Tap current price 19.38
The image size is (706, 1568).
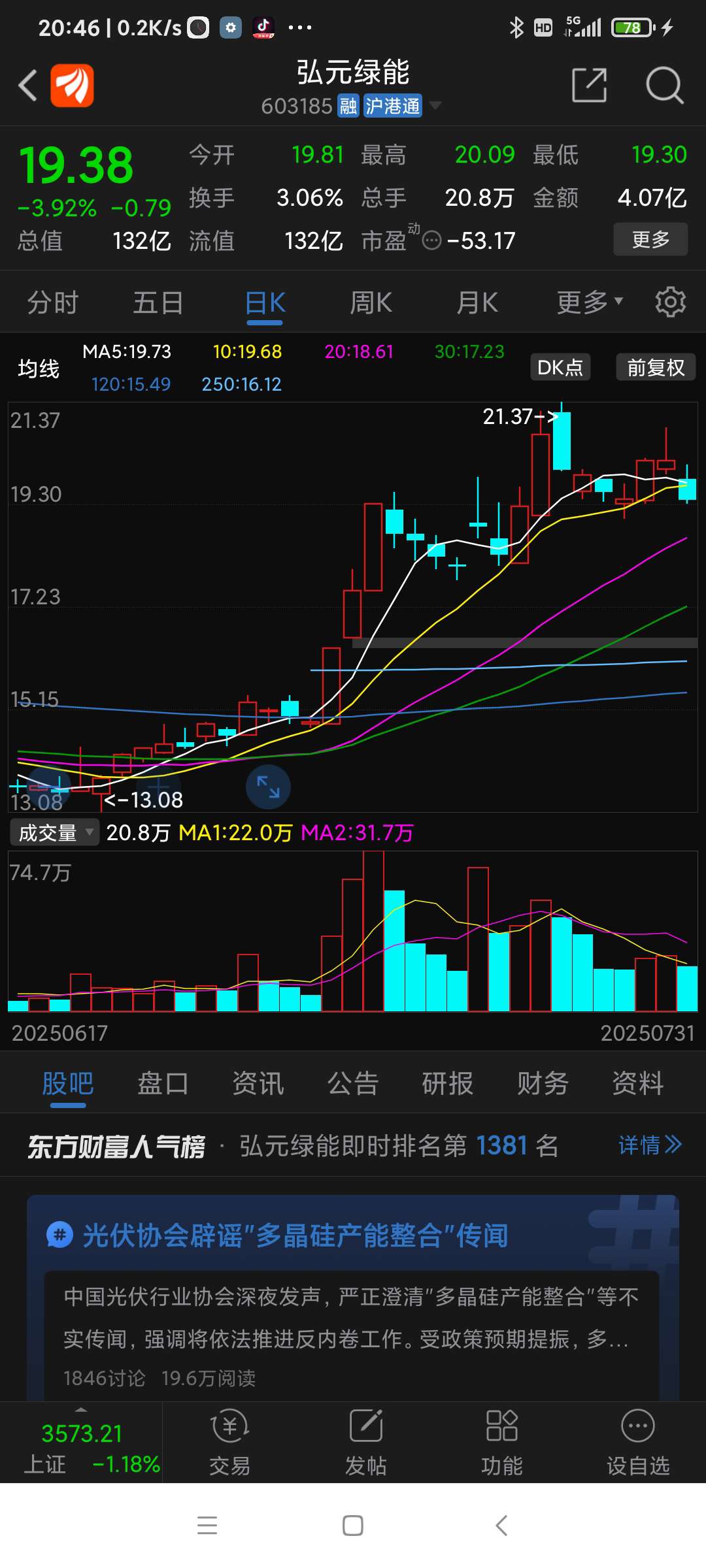click(76, 165)
